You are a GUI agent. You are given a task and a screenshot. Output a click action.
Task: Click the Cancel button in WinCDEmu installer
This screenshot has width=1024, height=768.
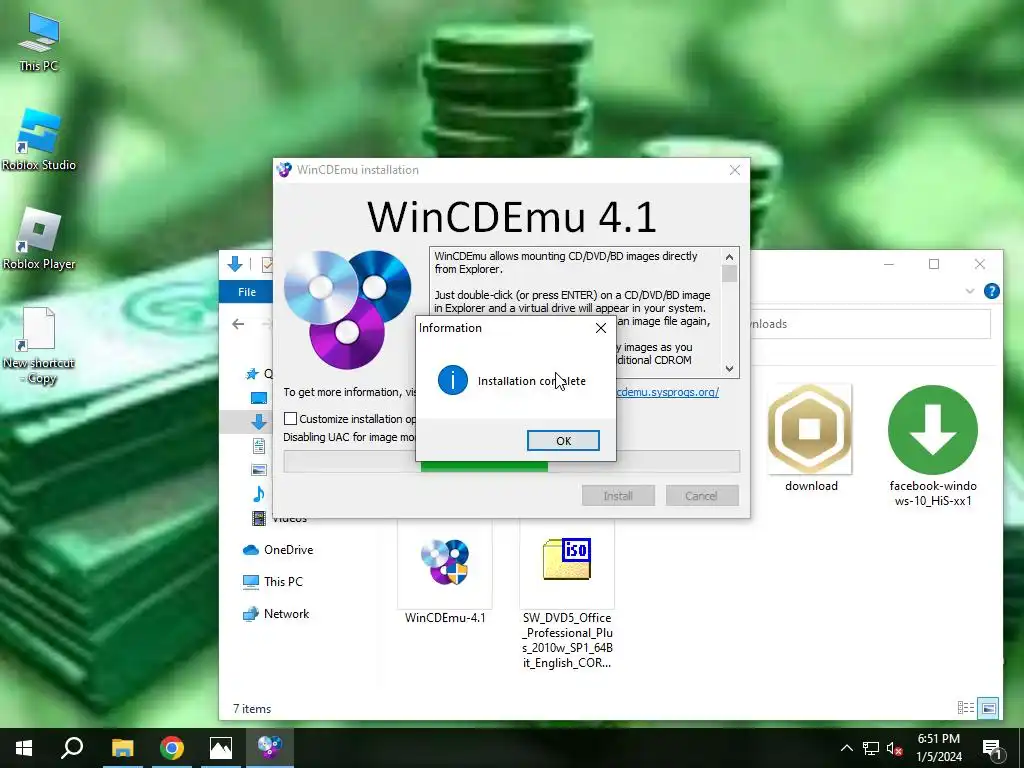701,496
